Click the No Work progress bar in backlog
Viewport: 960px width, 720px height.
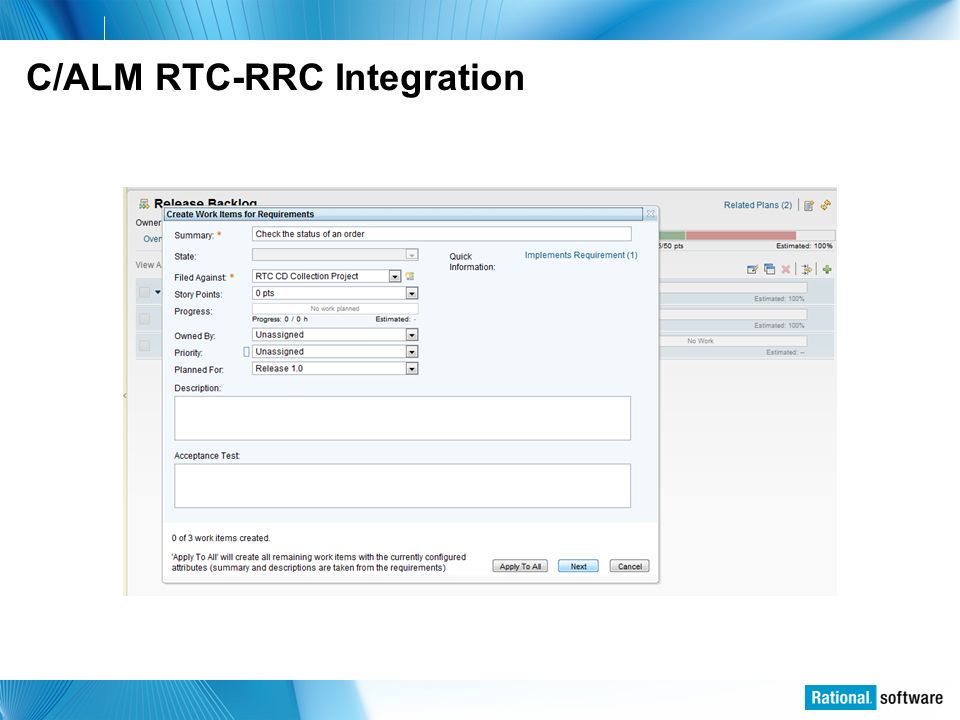click(x=733, y=341)
